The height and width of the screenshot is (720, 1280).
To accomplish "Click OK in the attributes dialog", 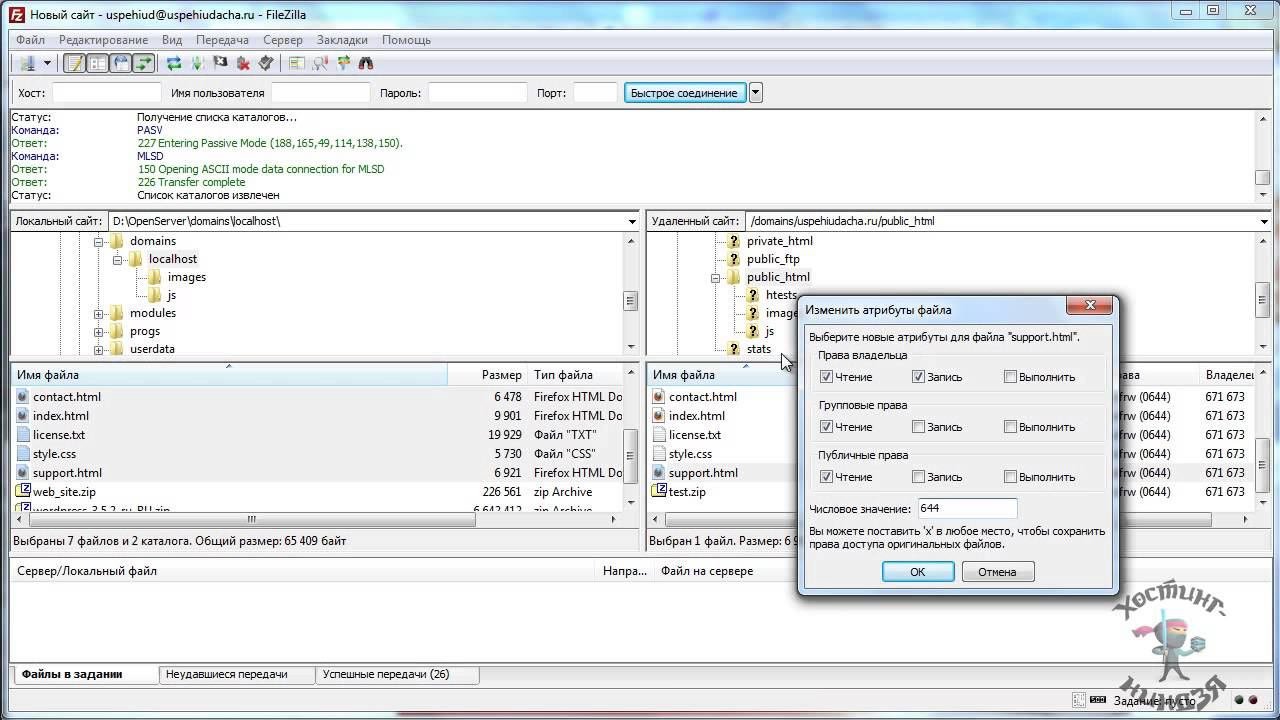I will click(917, 572).
